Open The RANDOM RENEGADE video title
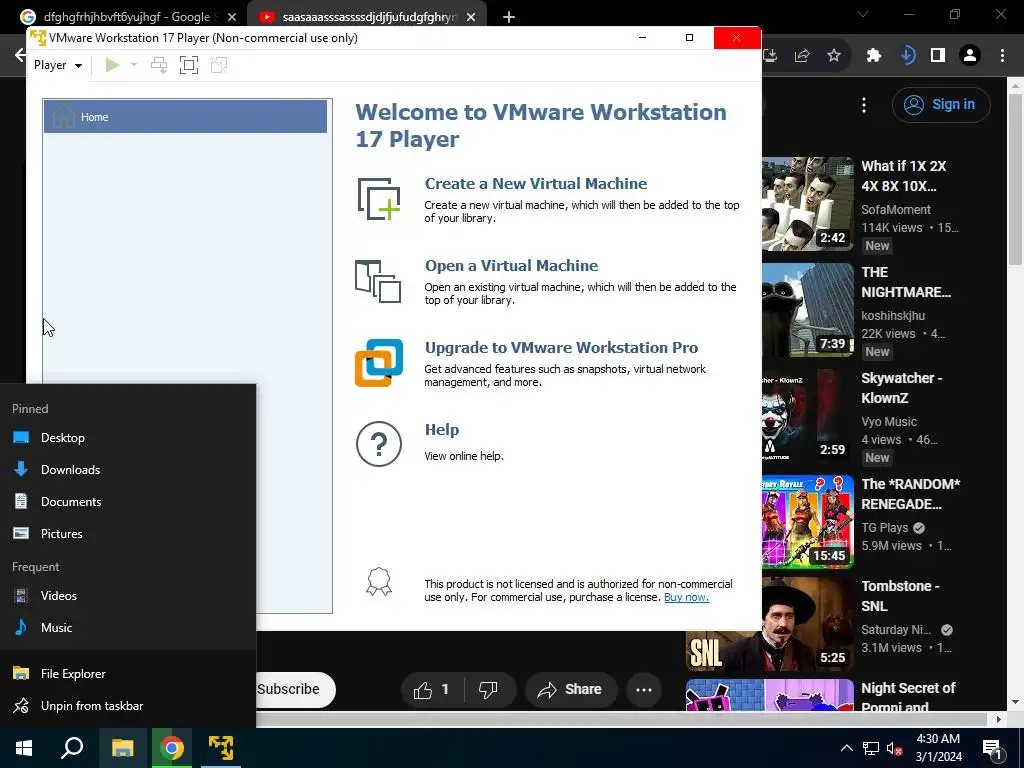This screenshot has height=768, width=1024. point(910,494)
